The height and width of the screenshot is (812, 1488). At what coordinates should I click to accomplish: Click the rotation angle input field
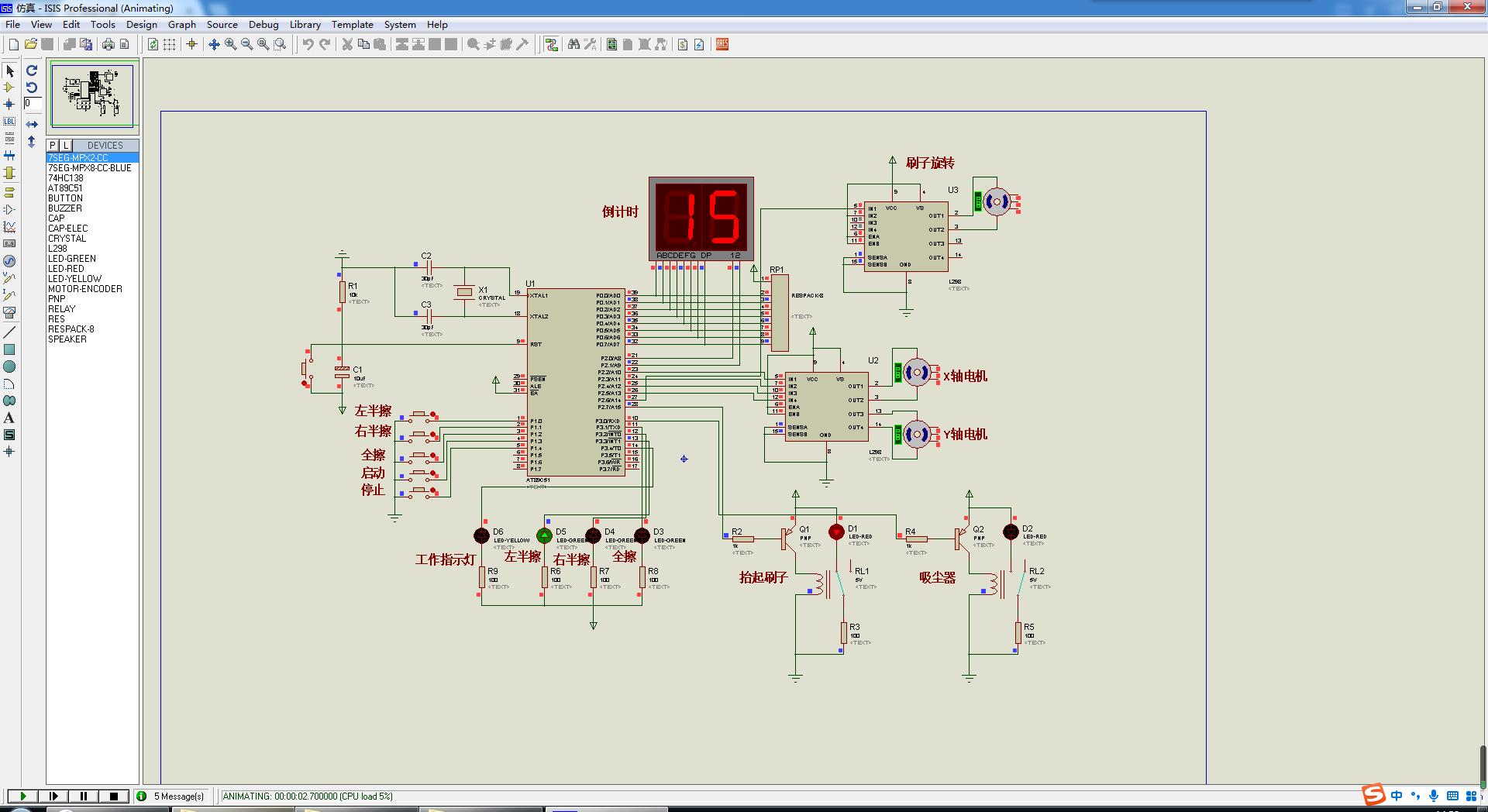coord(33,103)
